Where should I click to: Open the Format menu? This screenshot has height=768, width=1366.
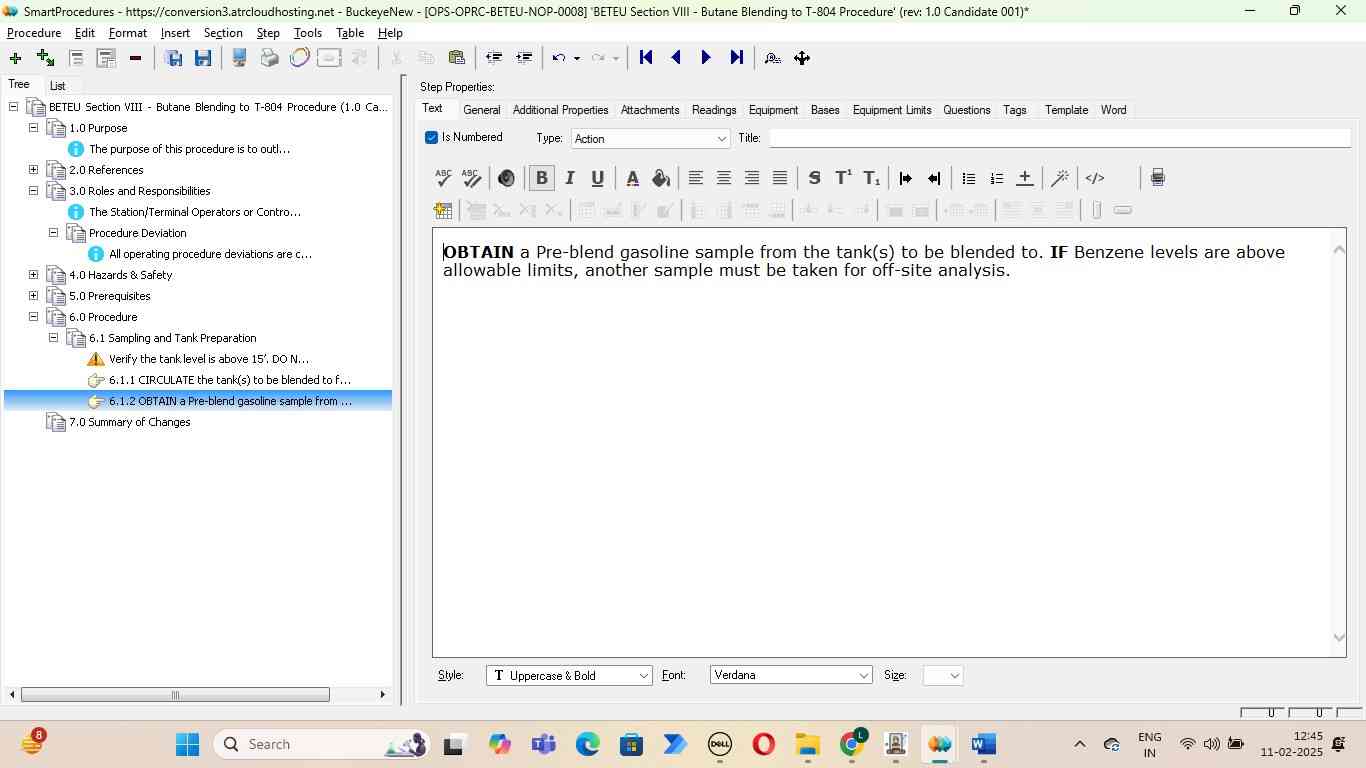[x=128, y=33]
